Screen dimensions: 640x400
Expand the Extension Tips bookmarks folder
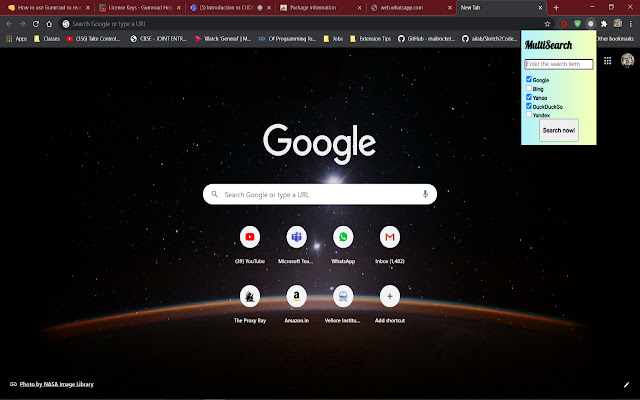click(371, 39)
